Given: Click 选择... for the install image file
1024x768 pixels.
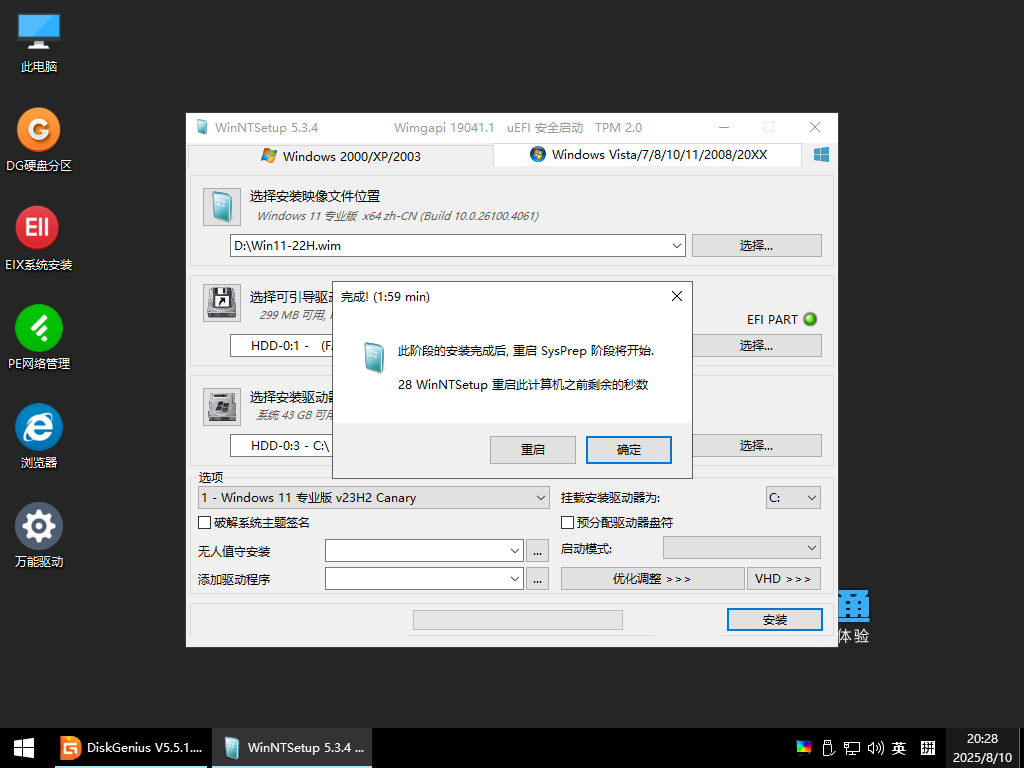Looking at the screenshot, I should click(756, 246).
